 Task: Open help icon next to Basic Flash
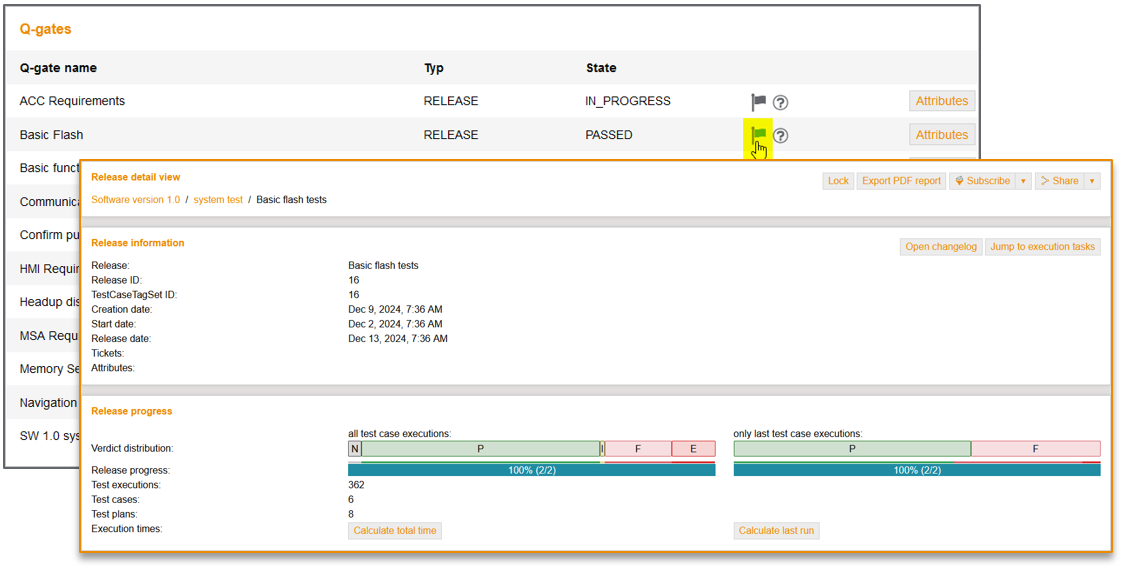tap(781, 136)
